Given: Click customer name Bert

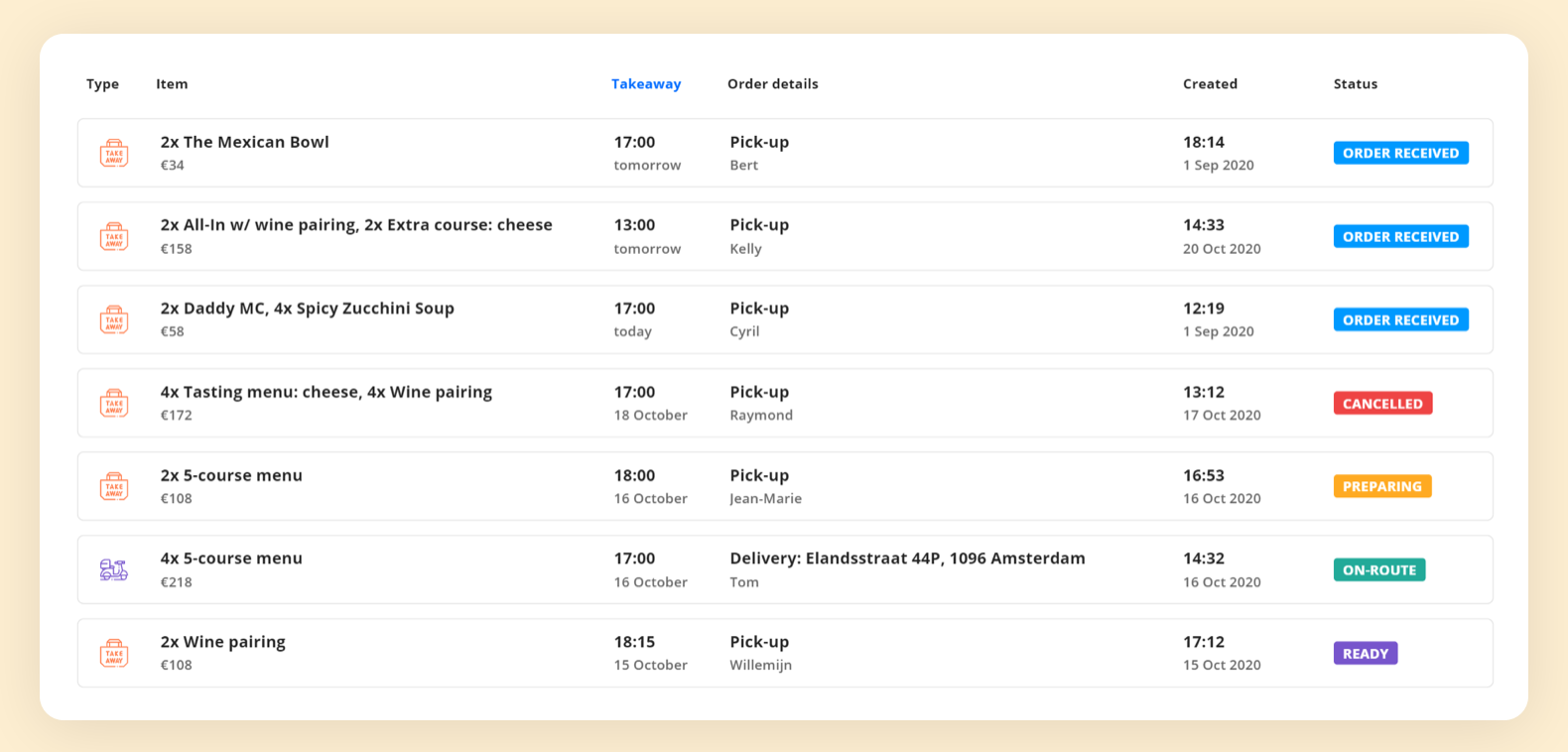Looking at the screenshot, I should 743,166.
